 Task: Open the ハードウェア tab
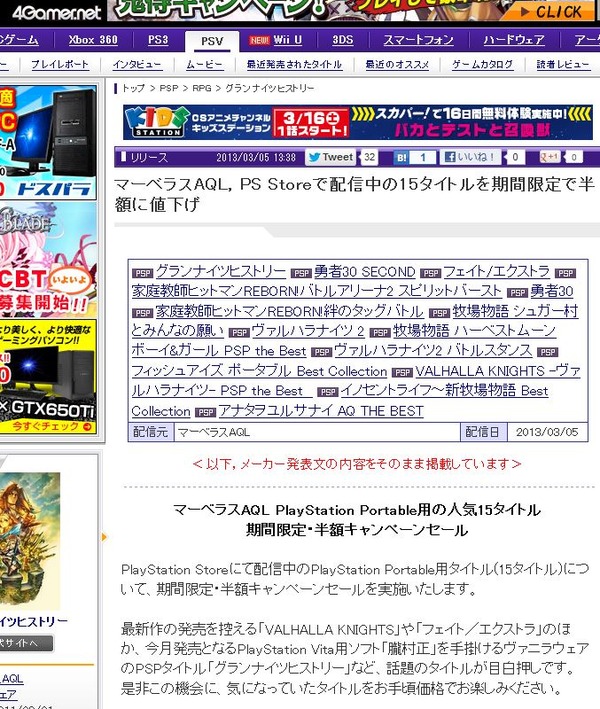coord(514,40)
